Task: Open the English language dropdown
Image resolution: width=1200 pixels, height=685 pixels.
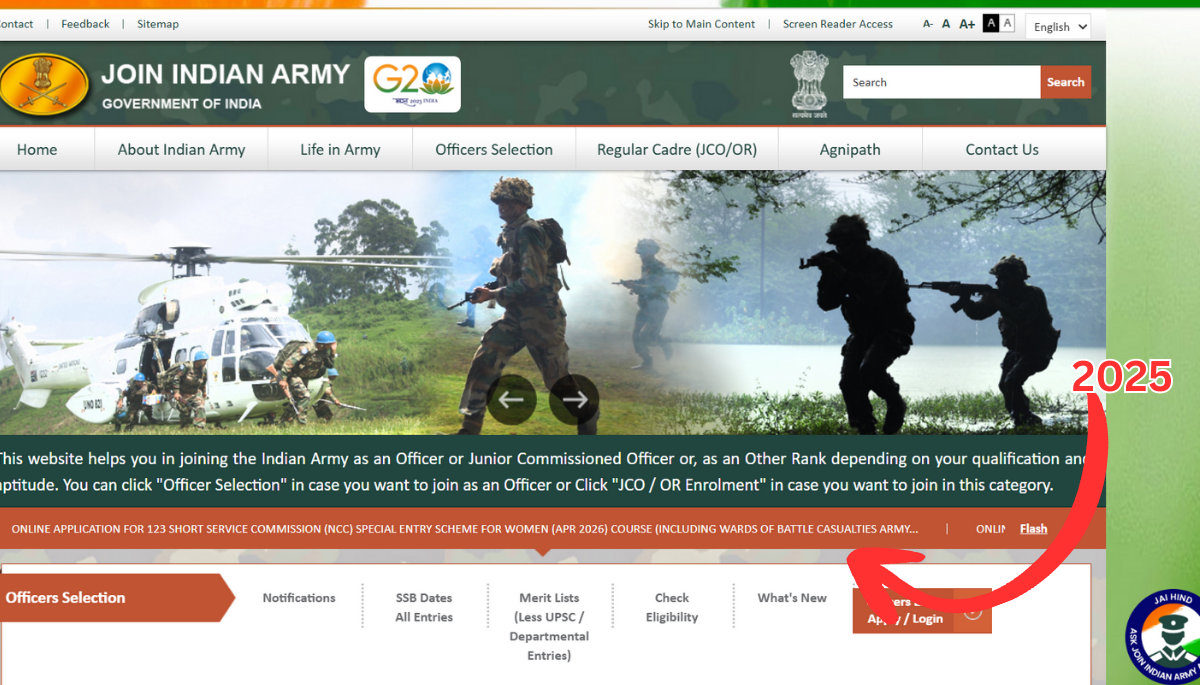Action: tap(1058, 27)
